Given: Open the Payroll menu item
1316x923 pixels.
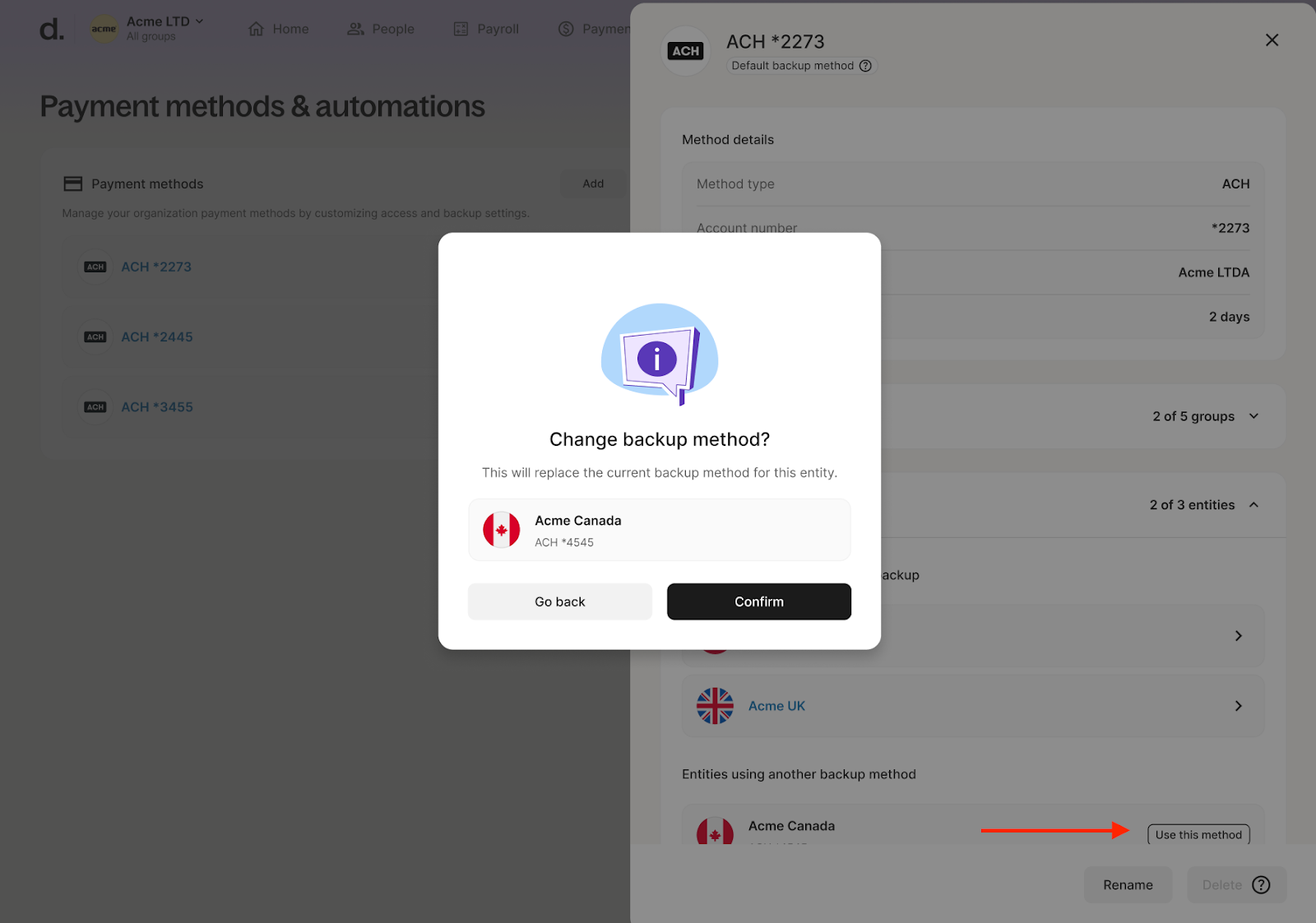Looking at the screenshot, I should point(486,30).
